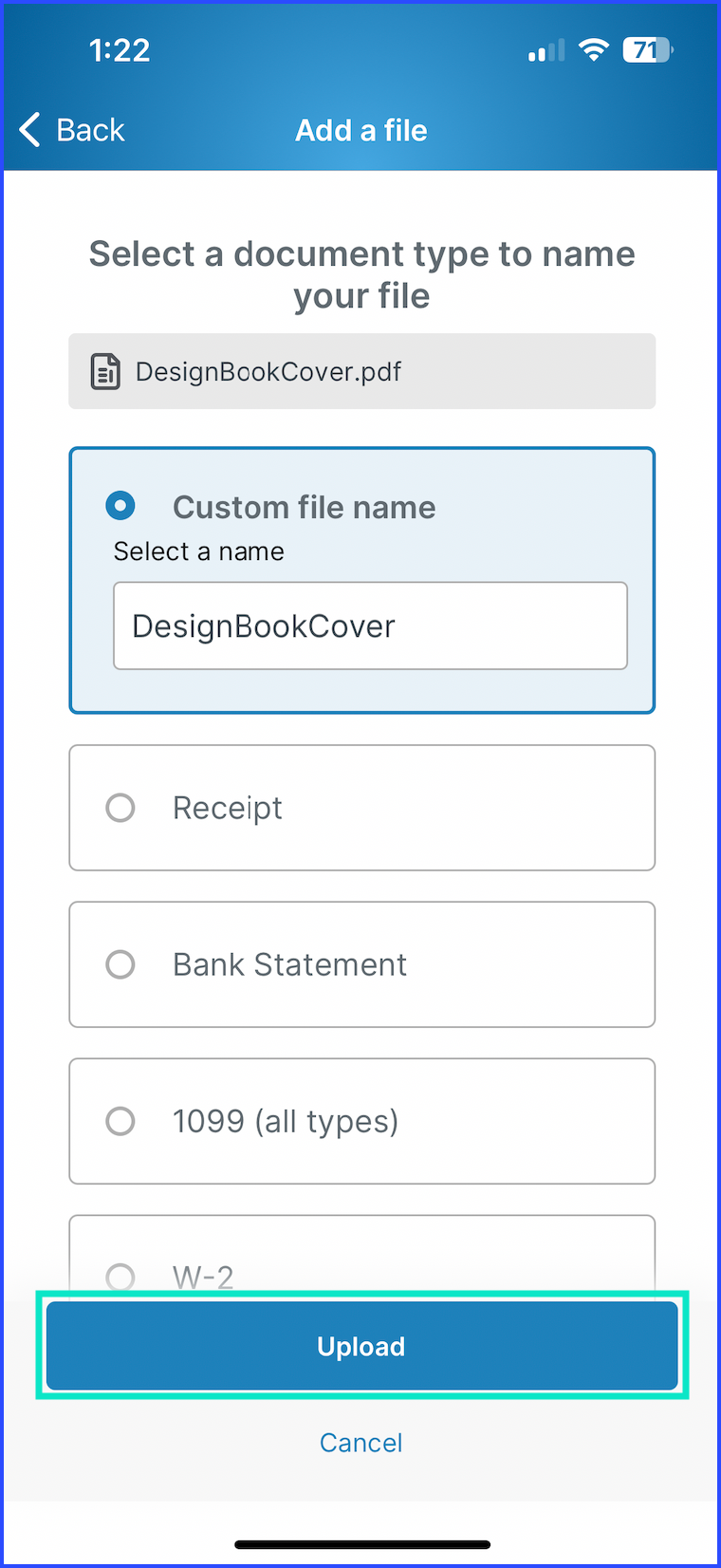Screen dimensions: 721x1568
Task: Tap the battery indicator icon
Action: coord(647,49)
